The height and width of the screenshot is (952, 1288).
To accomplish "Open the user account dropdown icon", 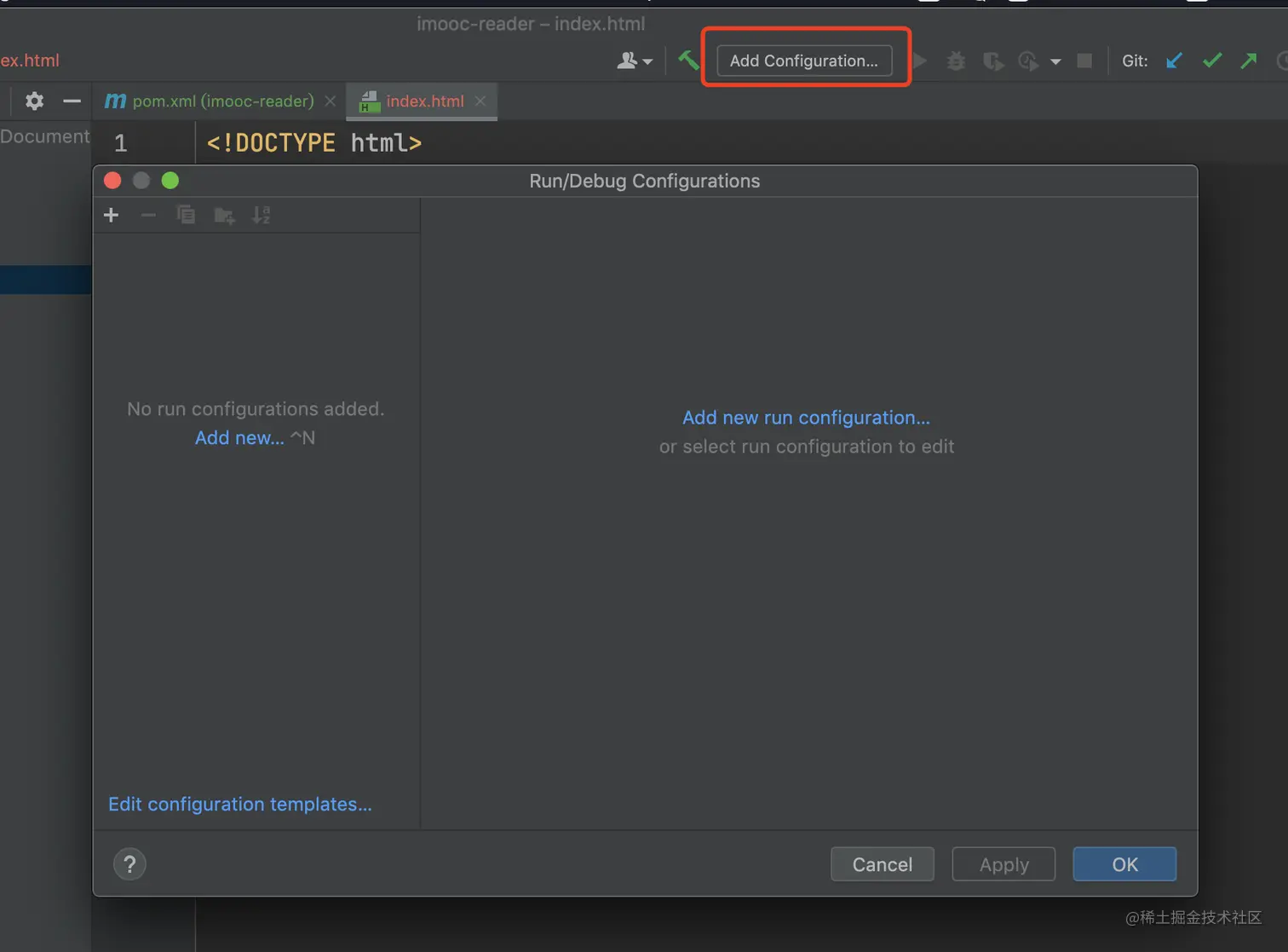I will (x=635, y=61).
